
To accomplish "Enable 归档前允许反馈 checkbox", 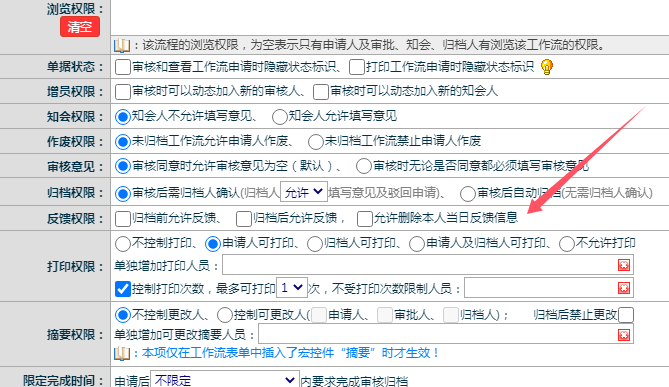I will [x=123, y=218].
